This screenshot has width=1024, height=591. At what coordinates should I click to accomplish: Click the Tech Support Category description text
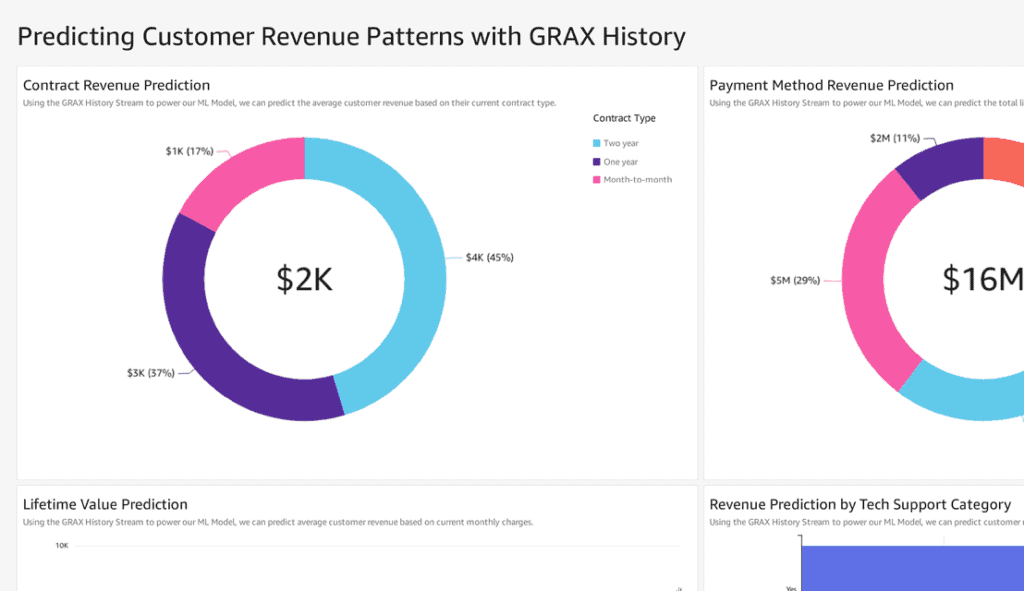867,522
